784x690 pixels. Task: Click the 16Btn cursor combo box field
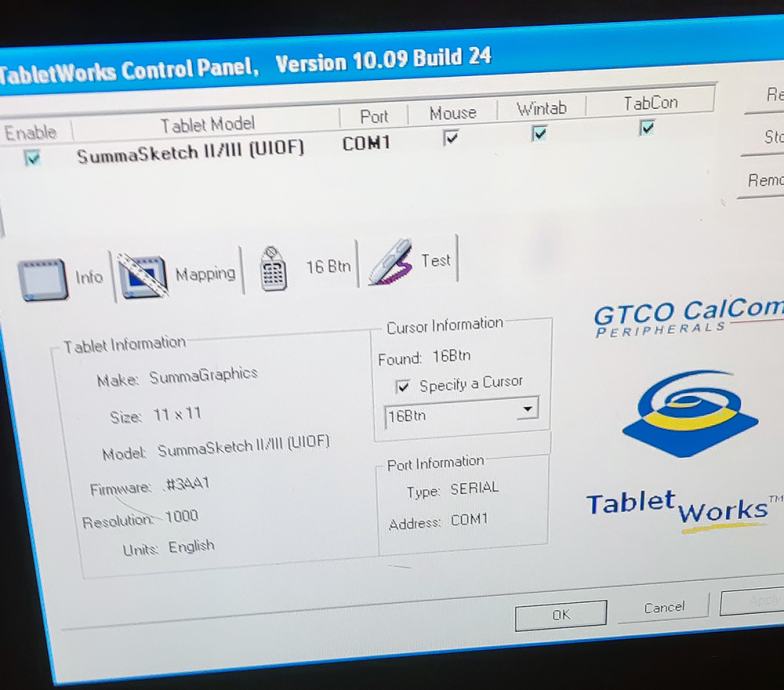pyautogui.click(x=461, y=413)
